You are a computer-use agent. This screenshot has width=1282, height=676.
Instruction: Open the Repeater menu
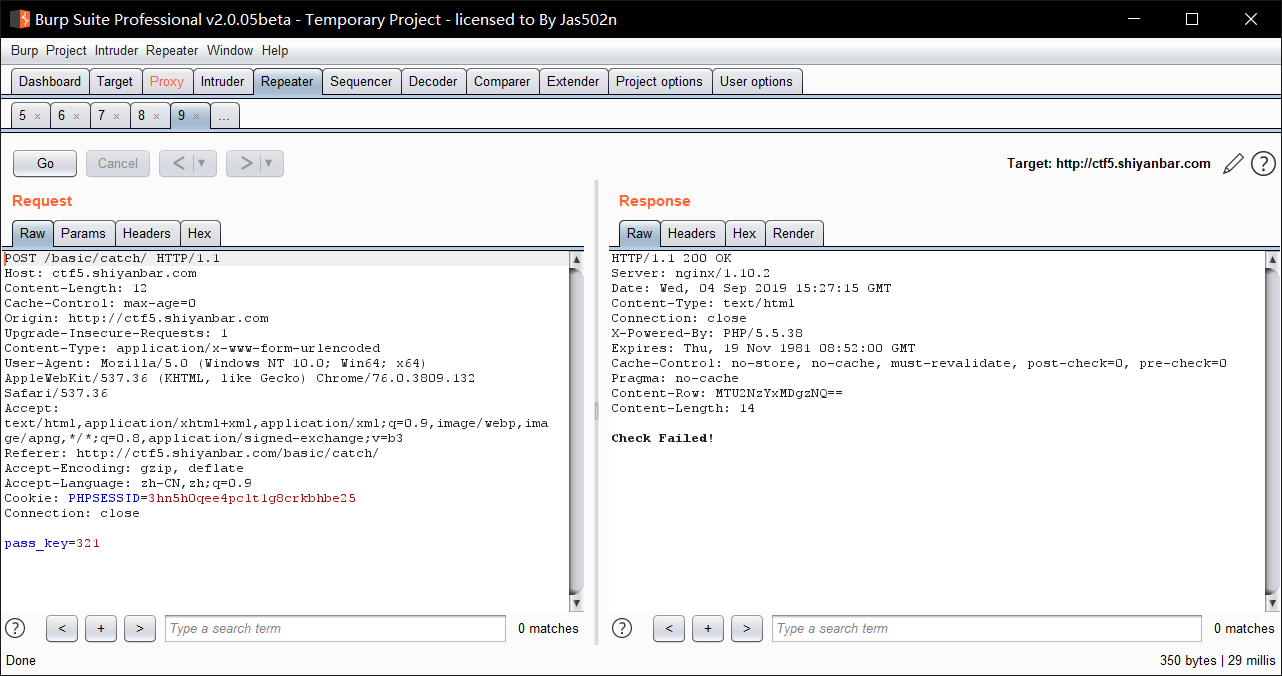tap(172, 50)
